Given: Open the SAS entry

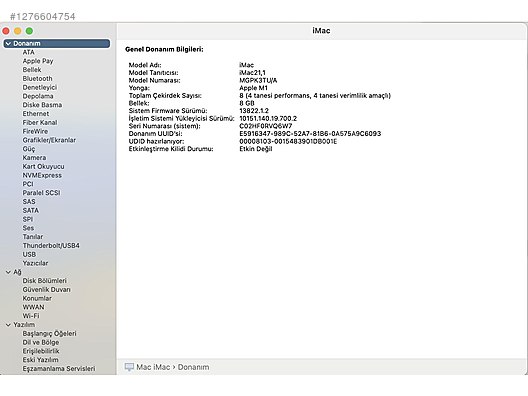Looking at the screenshot, I should pos(29,201).
